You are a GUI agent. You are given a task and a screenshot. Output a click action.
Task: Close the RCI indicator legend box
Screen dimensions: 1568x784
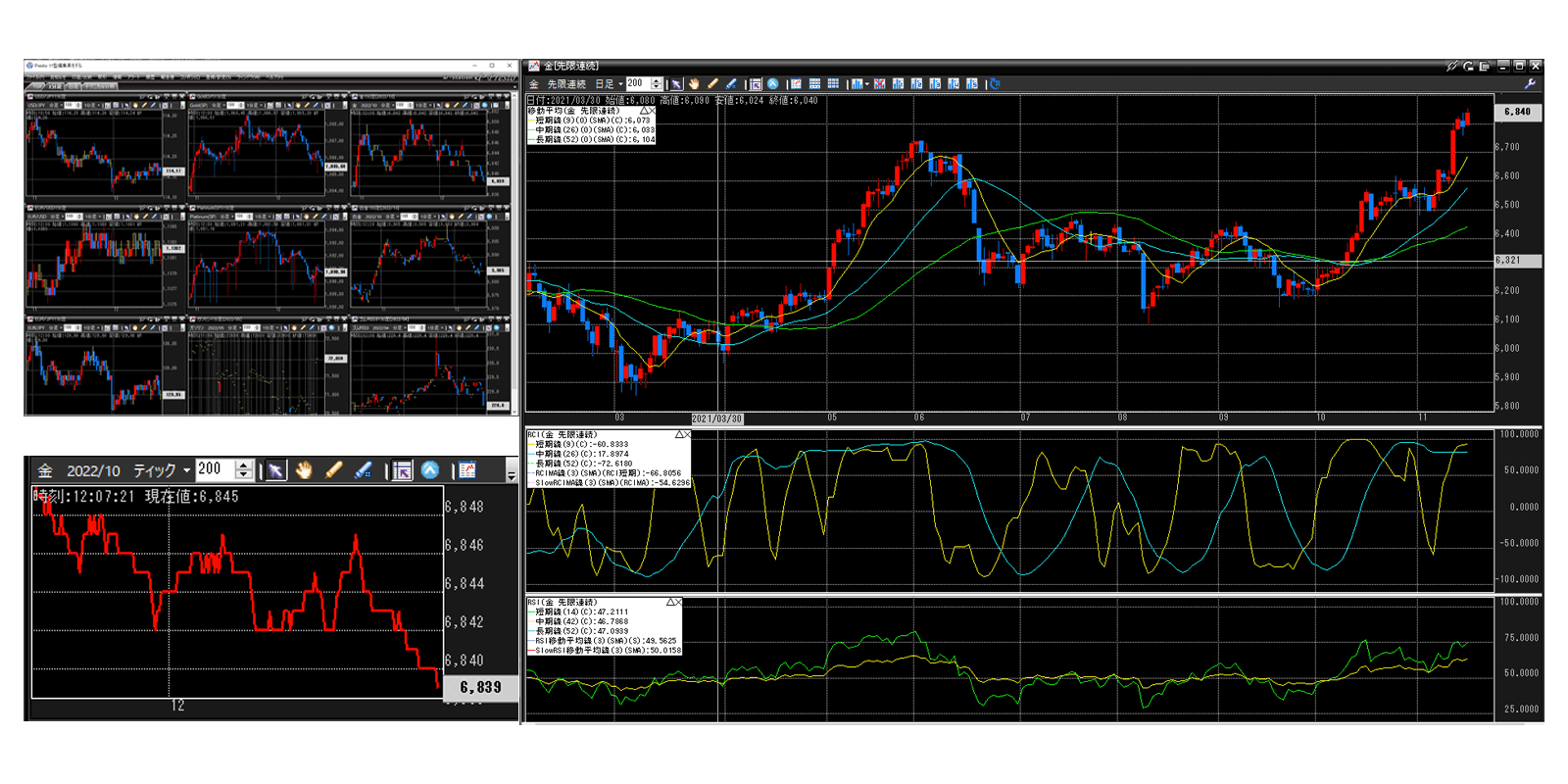click(687, 434)
